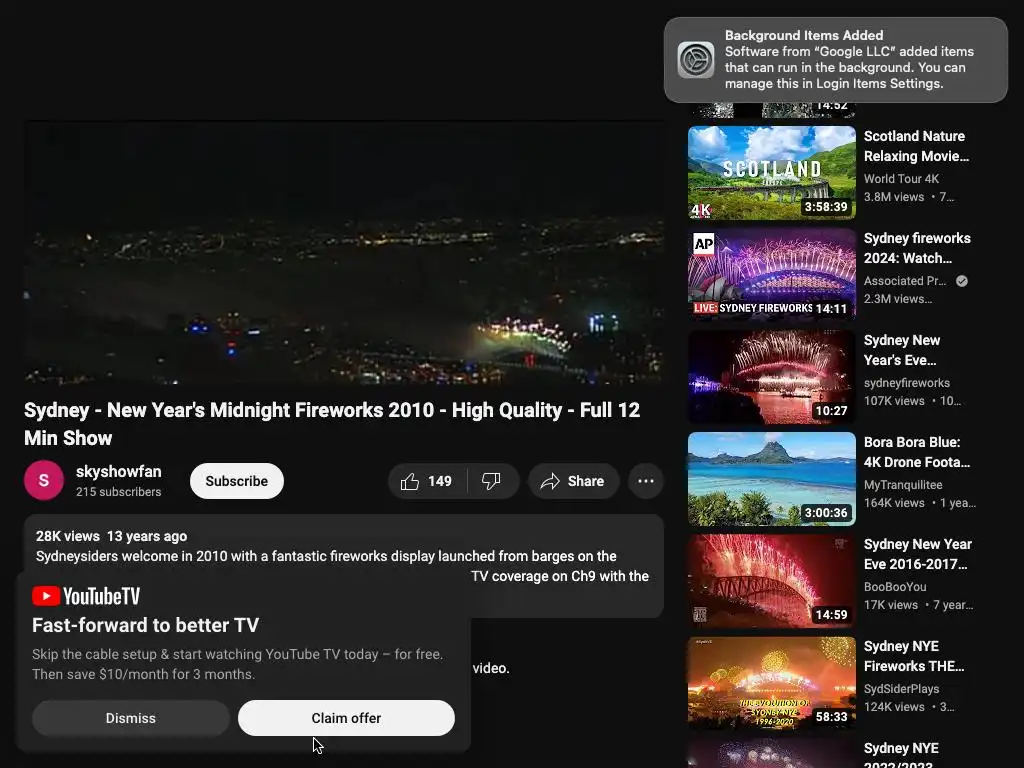Click the World Tour 4K channel name
Viewport: 1024px width, 768px height.
(x=901, y=178)
